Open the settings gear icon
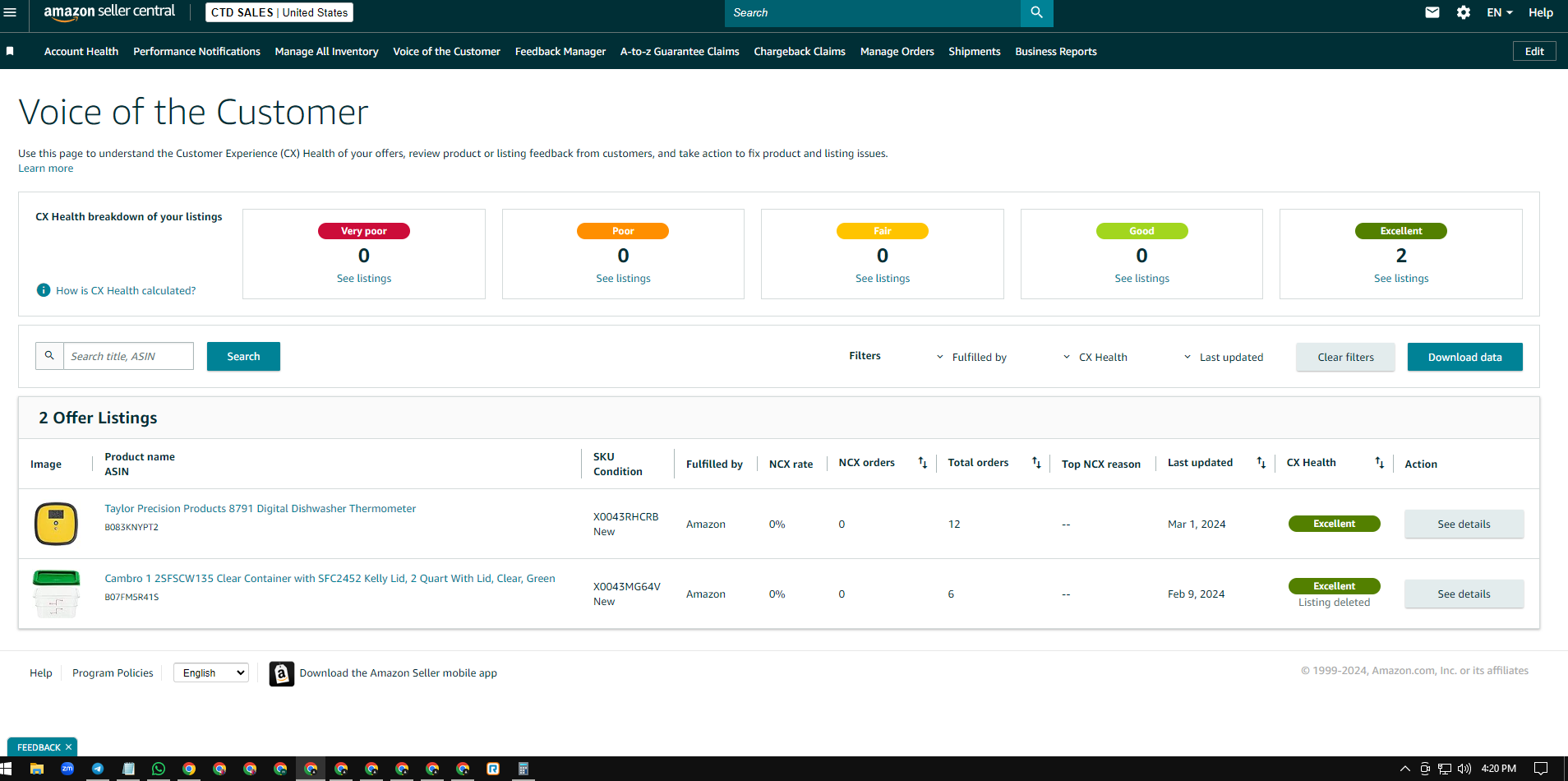The height and width of the screenshot is (781, 1568). [1464, 12]
